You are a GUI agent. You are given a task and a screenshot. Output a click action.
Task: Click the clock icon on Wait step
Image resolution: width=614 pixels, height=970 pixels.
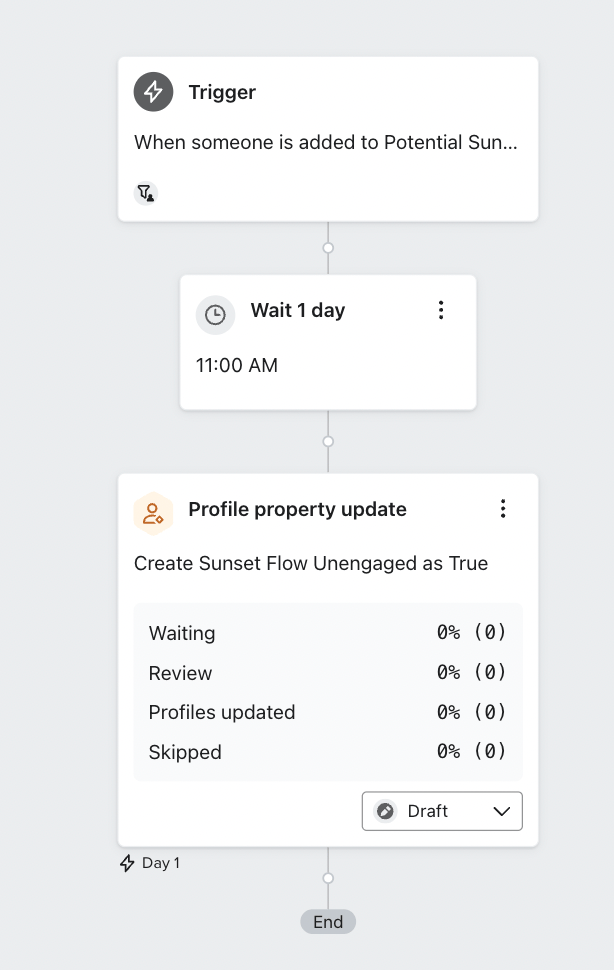click(215, 315)
